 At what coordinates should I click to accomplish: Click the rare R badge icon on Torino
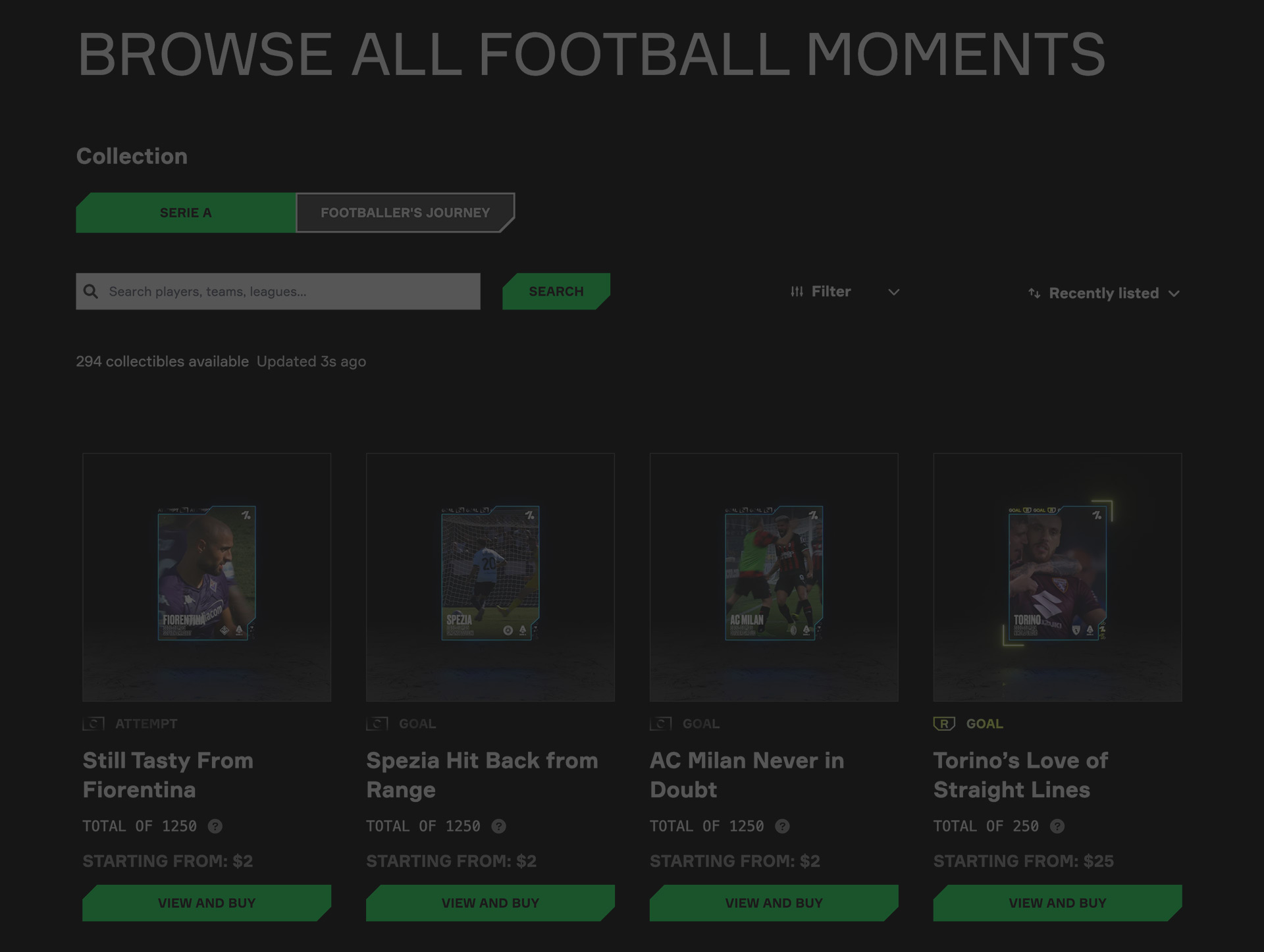click(x=944, y=724)
